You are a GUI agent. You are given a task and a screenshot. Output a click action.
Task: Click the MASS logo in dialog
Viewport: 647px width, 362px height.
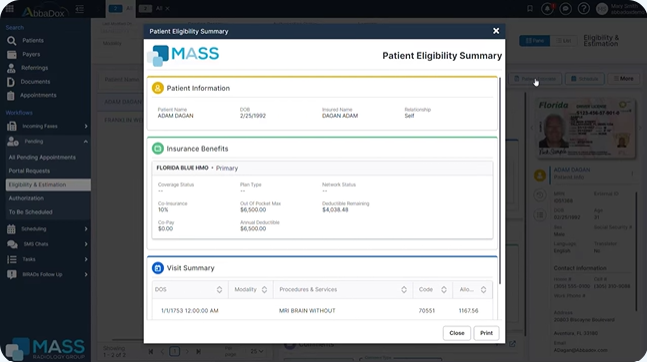(183, 55)
